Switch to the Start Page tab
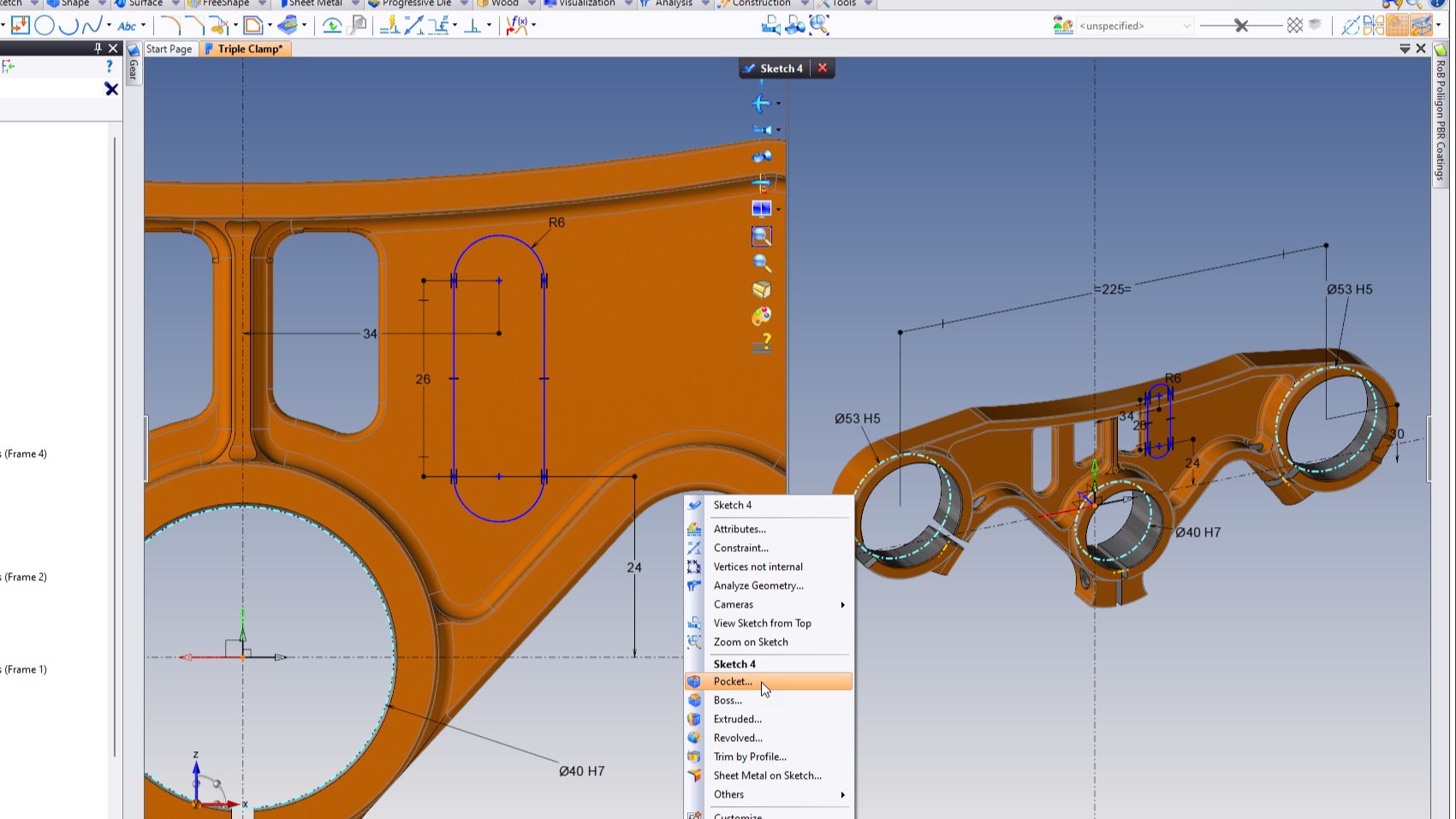The image size is (1456, 819). (169, 49)
